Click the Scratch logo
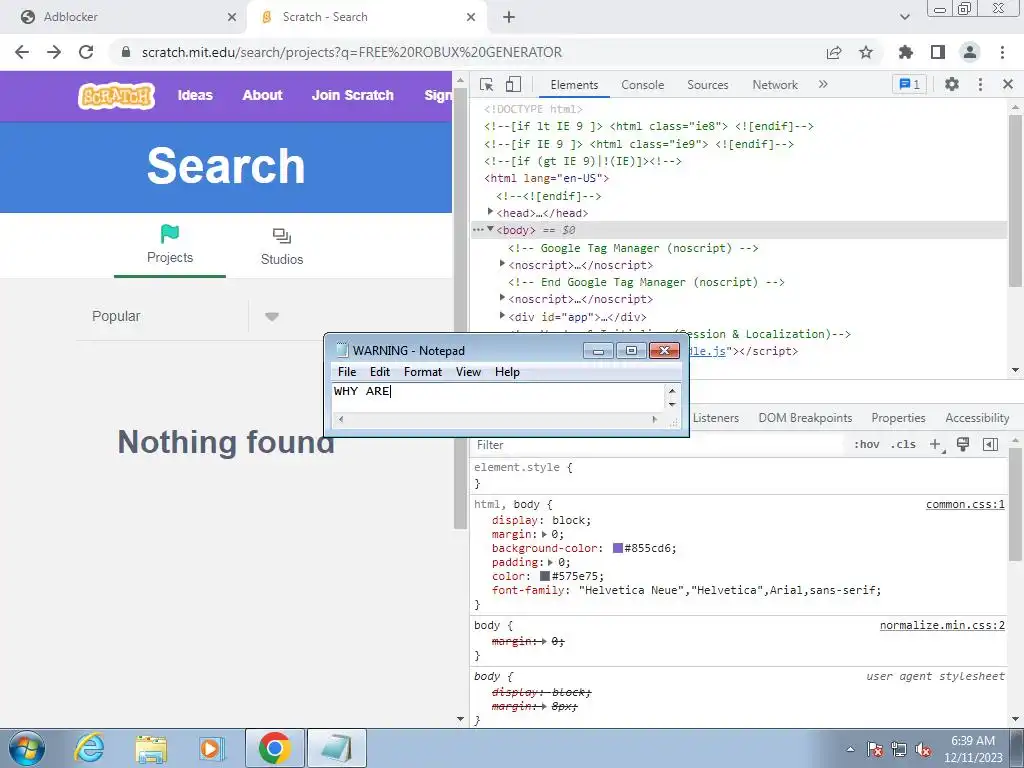1024x768 pixels. click(116, 96)
